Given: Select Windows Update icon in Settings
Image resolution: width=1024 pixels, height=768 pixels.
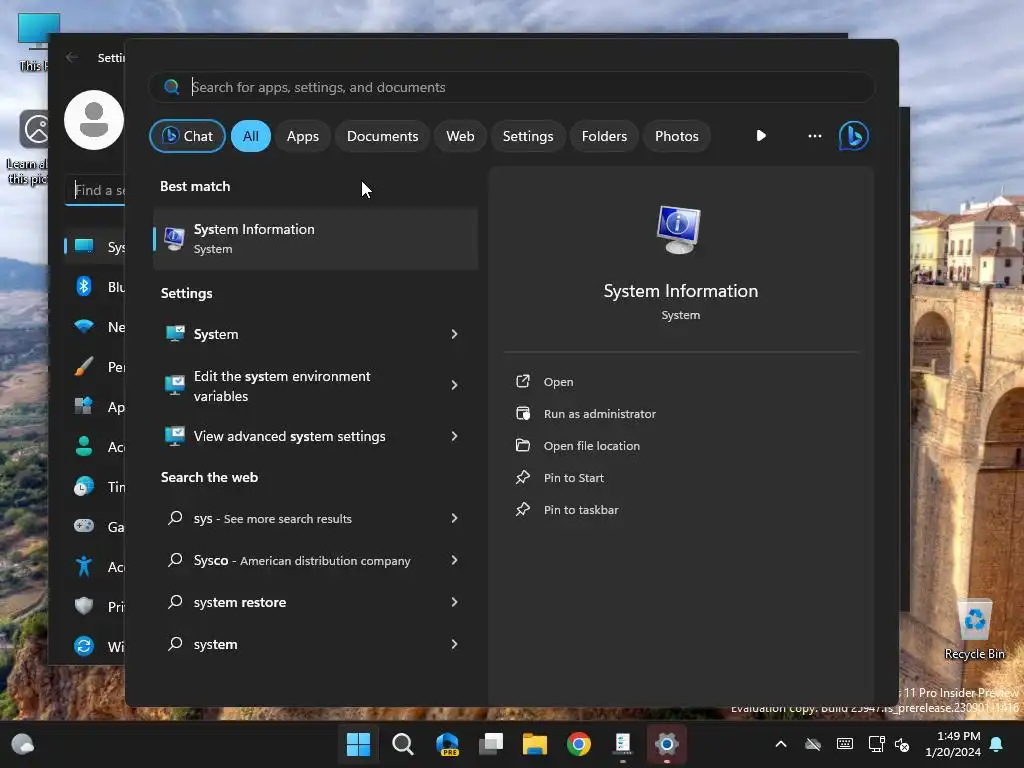Looking at the screenshot, I should click(x=84, y=646).
